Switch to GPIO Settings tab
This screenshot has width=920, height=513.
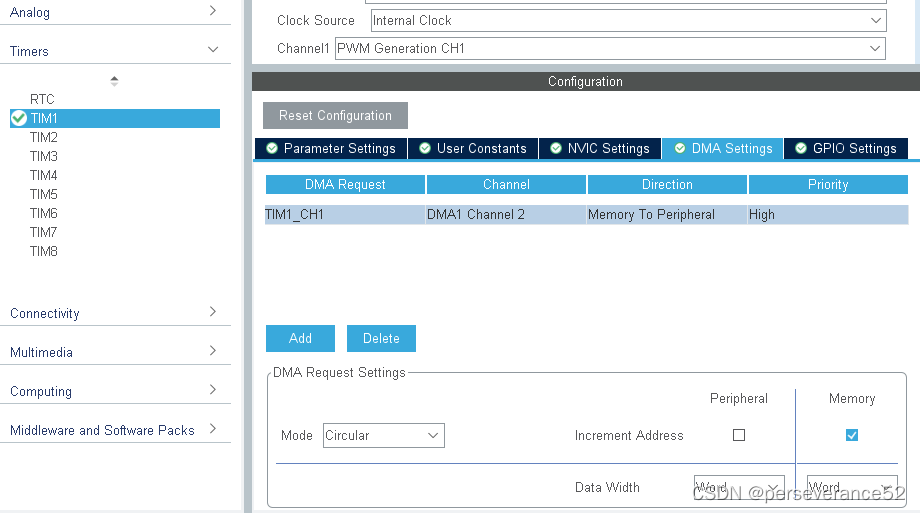845,148
